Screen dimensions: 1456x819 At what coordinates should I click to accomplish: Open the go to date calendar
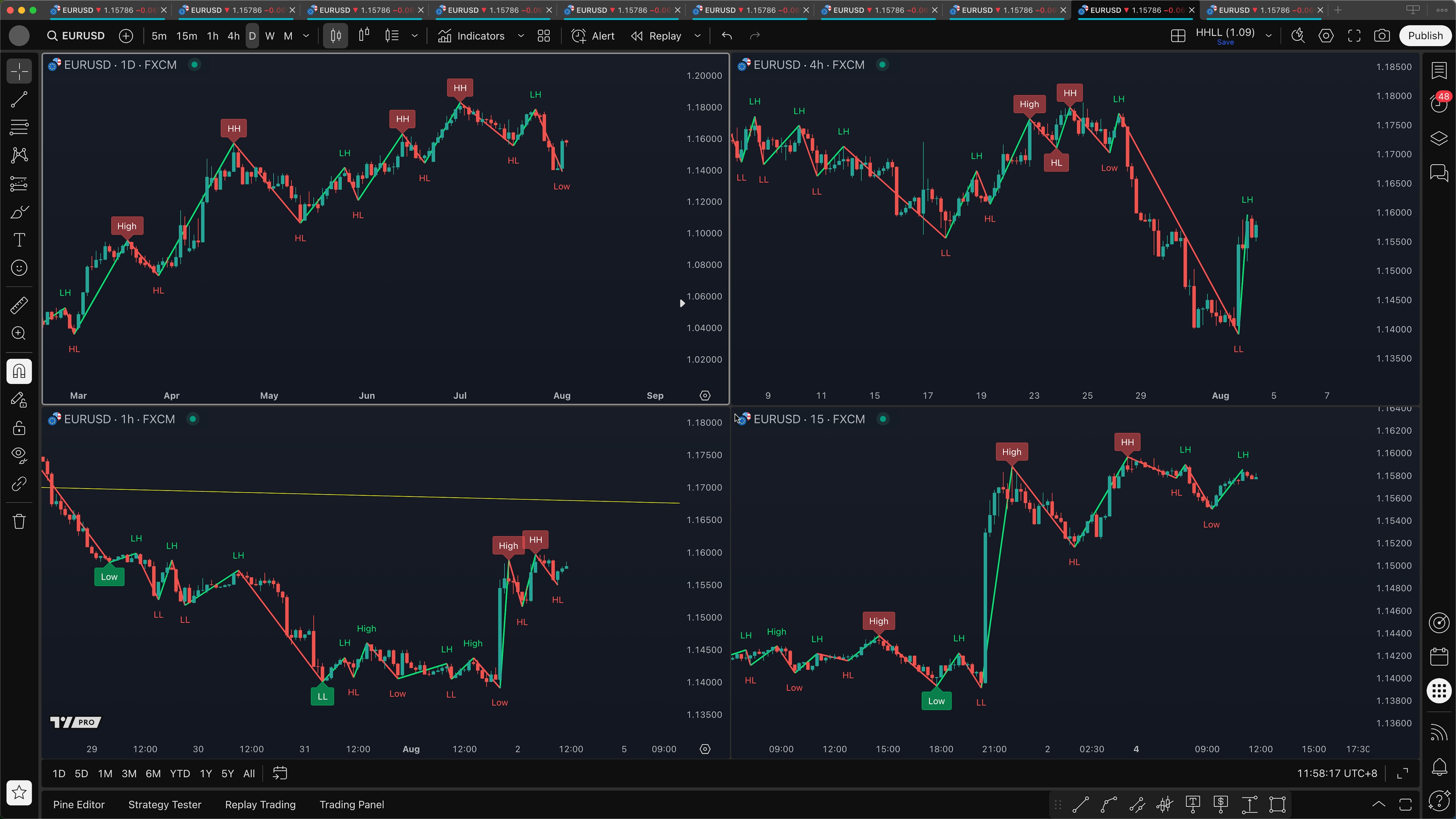point(280,773)
